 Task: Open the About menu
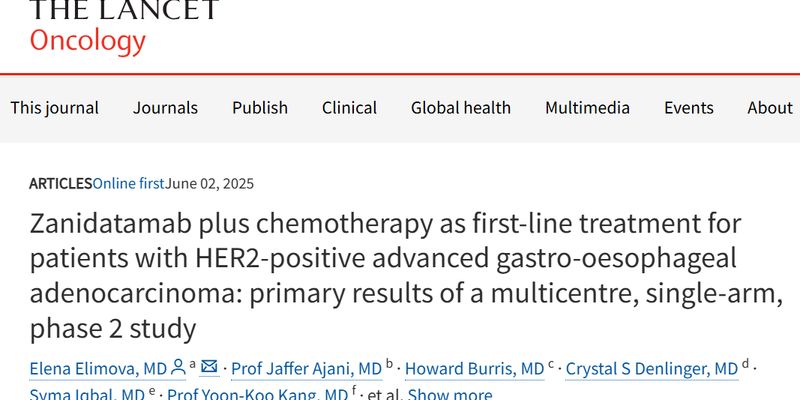pyautogui.click(x=770, y=108)
